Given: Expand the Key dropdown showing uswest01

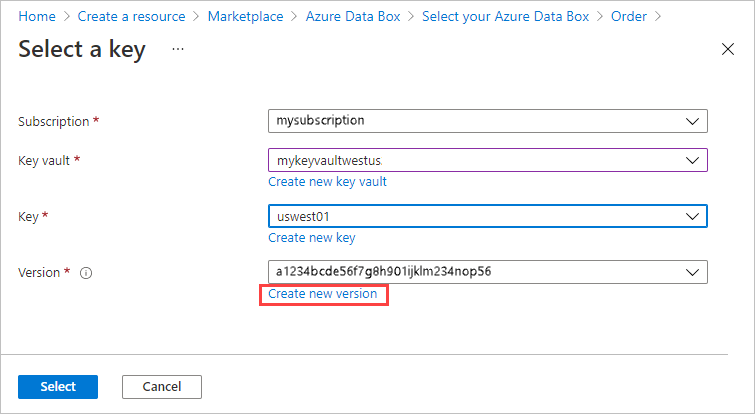Looking at the screenshot, I should point(691,216).
